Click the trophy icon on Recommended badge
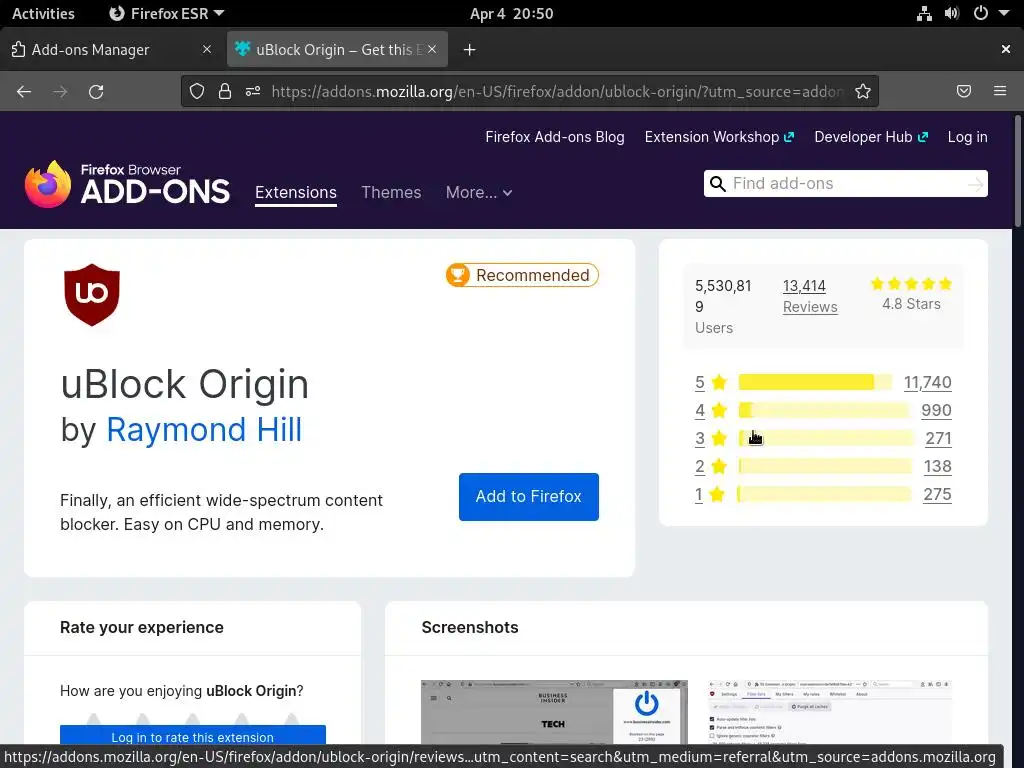1024x768 pixels. 458,275
